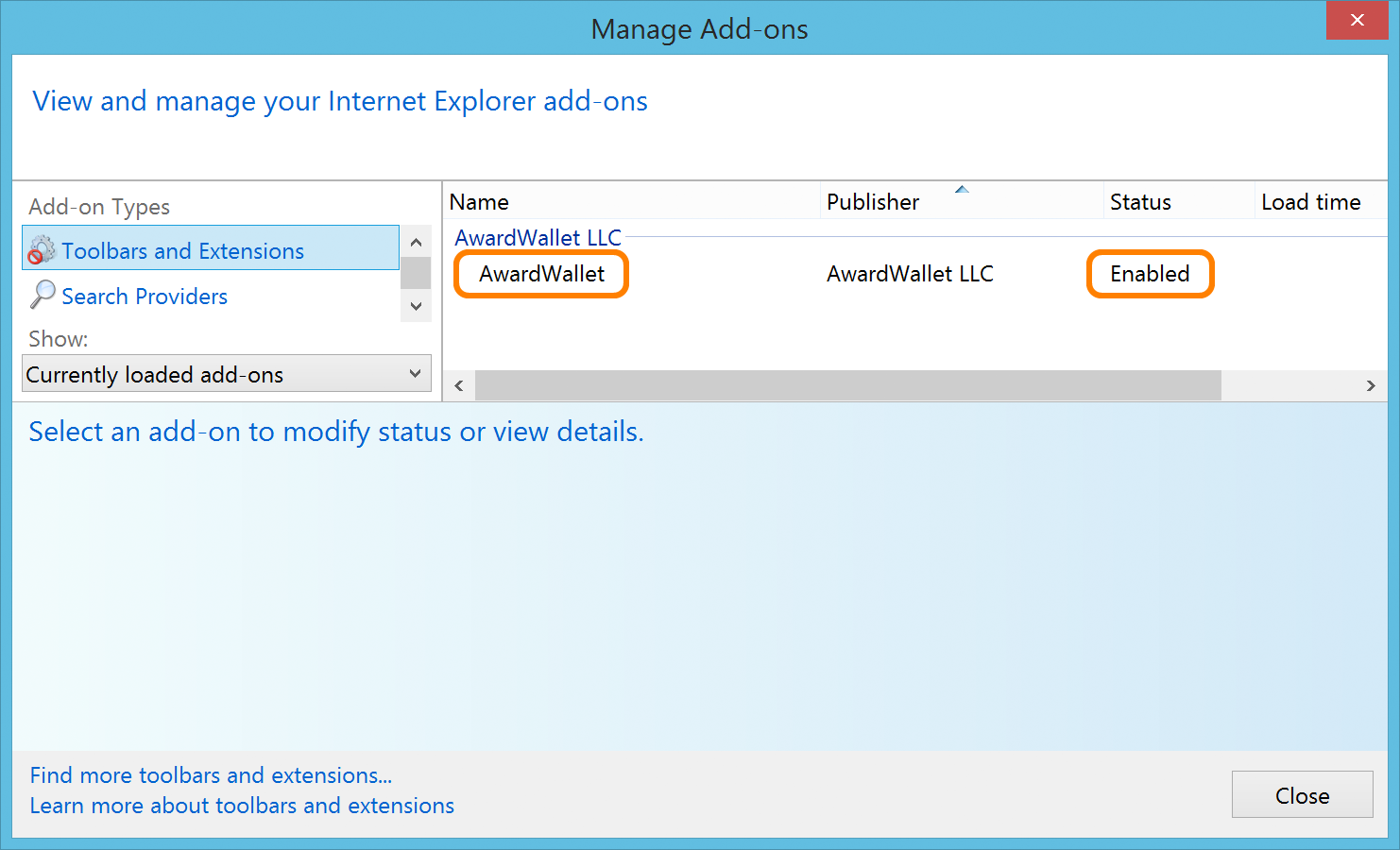1400x850 pixels.
Task: Select the AwardWallet add-on entry
Action: 541,274
